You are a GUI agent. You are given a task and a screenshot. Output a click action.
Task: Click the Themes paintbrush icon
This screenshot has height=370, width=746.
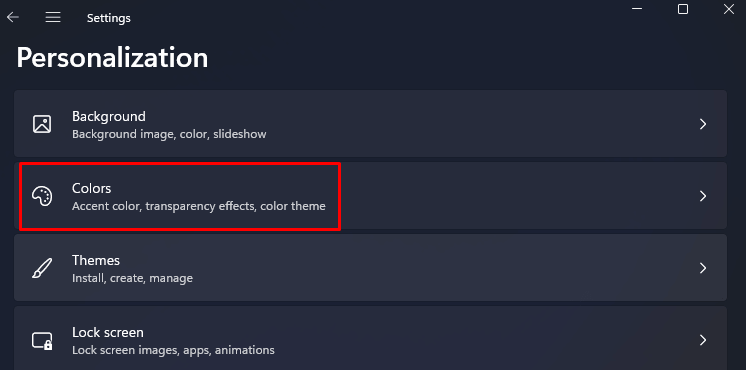pyautogui.click(x=42, y=268)
